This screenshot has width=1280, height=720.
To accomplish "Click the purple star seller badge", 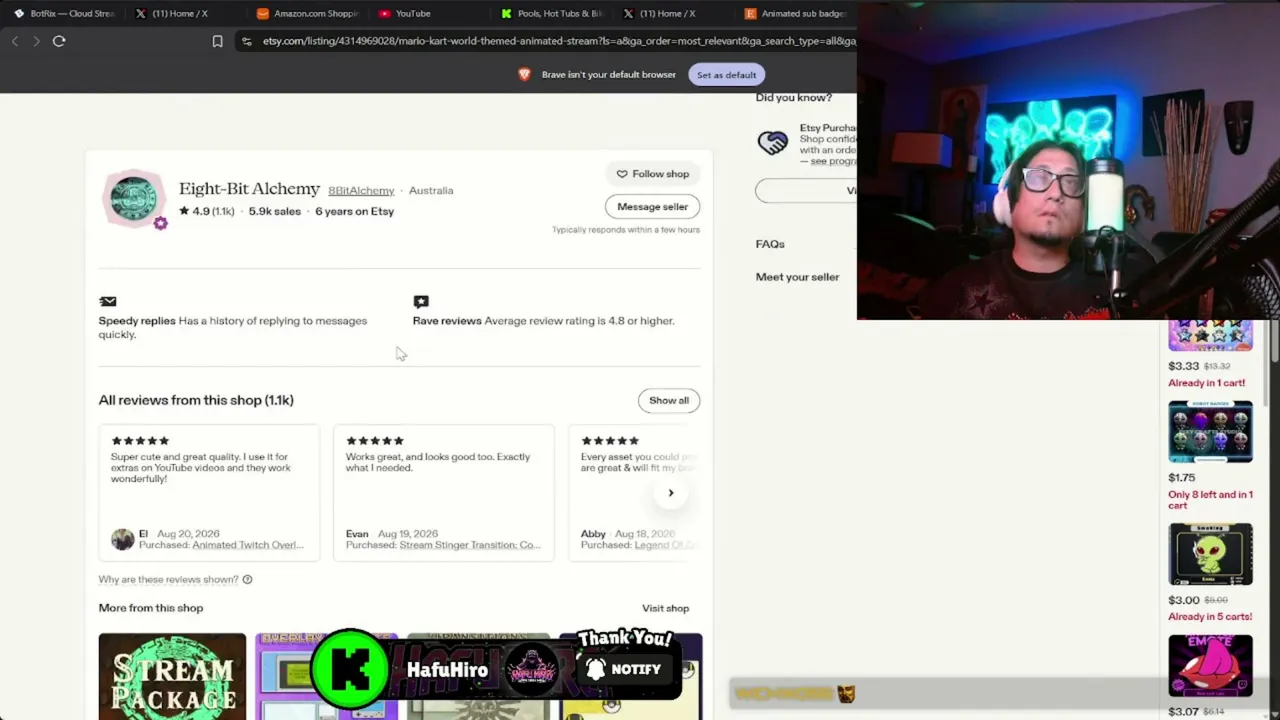I will pyautogui.click(x=160, y=223).
